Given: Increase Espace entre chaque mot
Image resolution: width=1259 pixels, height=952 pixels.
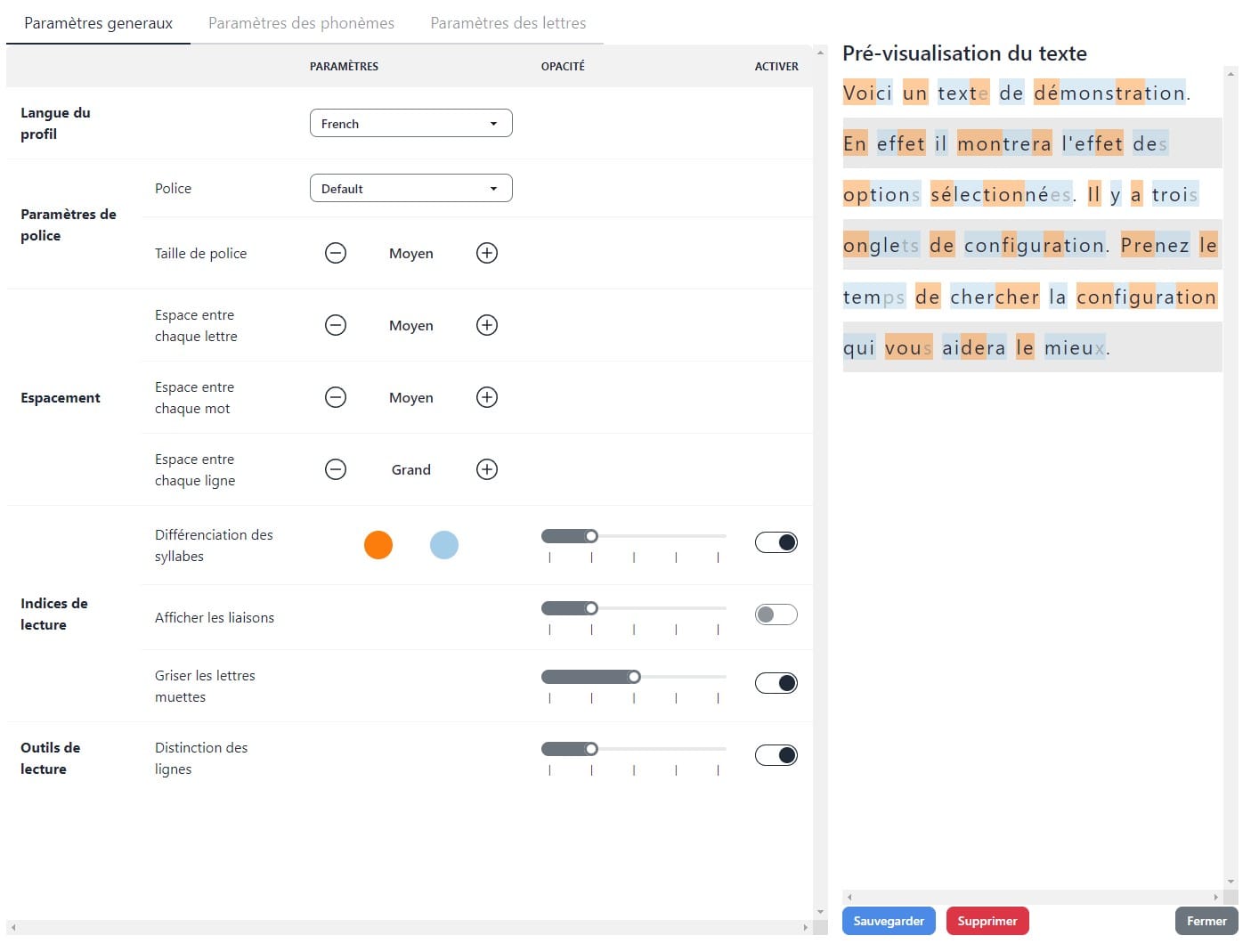Looking at the screenshot, I should coord(486,397).
